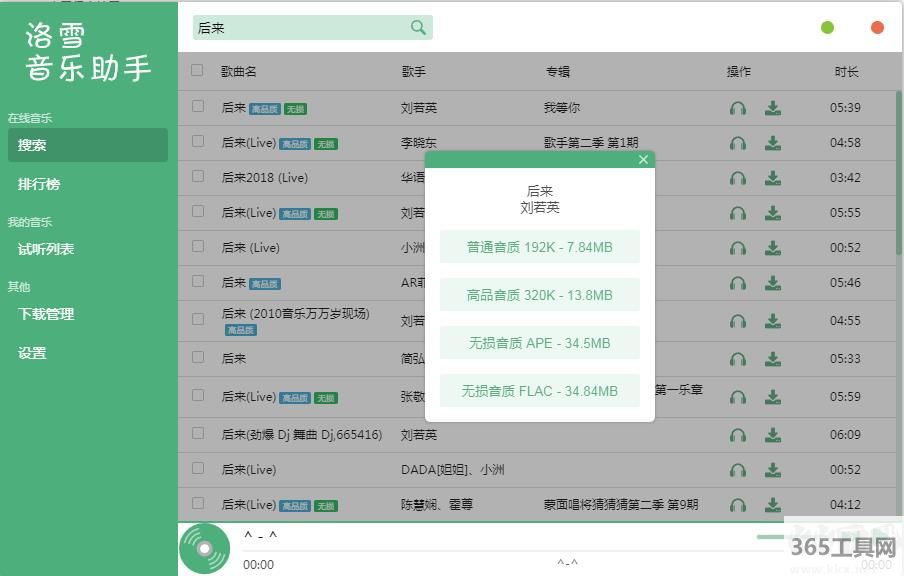Click the search box containing 后来
904x576 pixels.
pos(300,28)
